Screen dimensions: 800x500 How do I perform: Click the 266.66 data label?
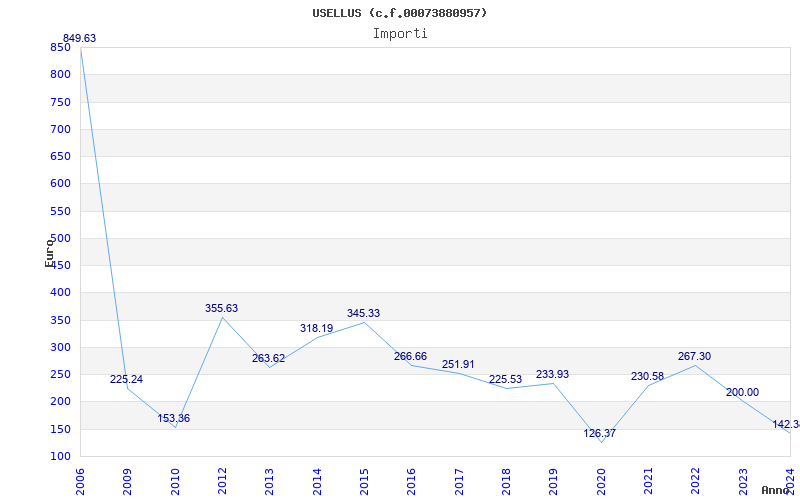point(410,356)
